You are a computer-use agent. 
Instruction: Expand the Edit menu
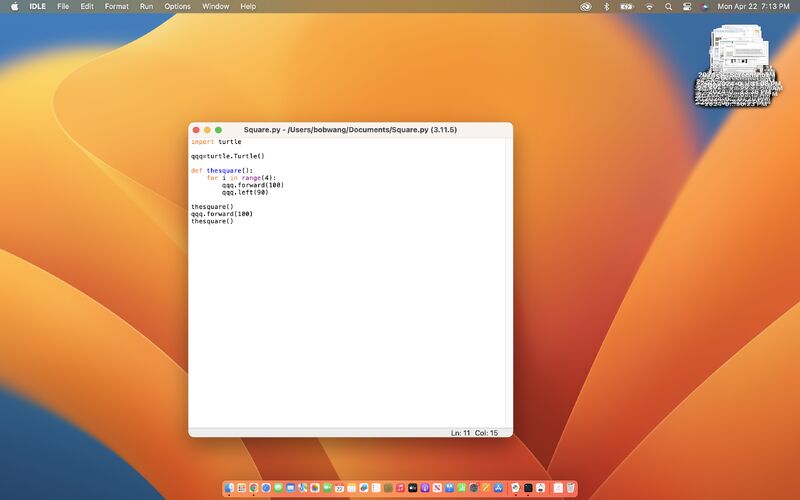(87, 6)
